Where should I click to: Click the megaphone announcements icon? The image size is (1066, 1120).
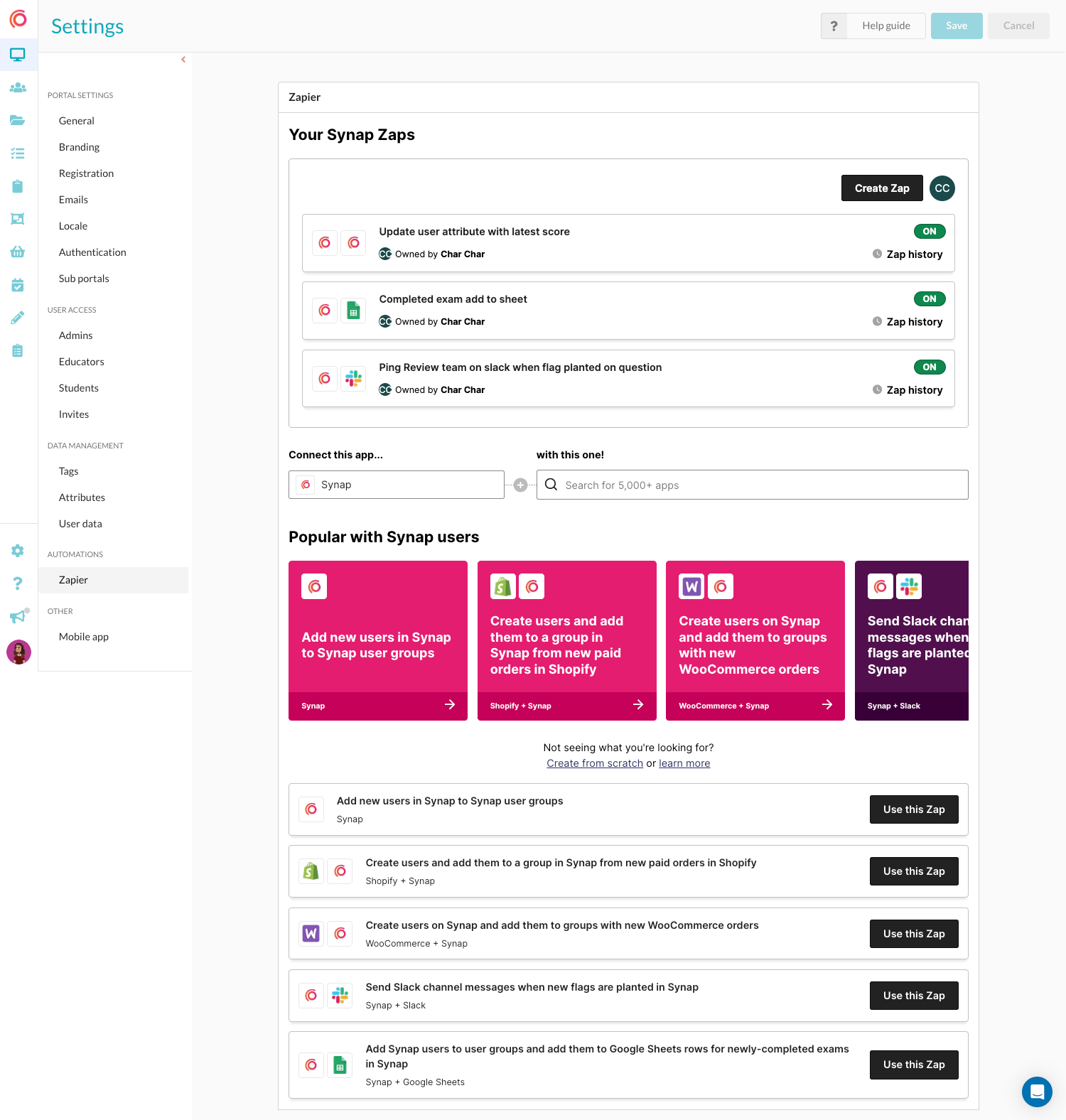(x=18, y=616)
